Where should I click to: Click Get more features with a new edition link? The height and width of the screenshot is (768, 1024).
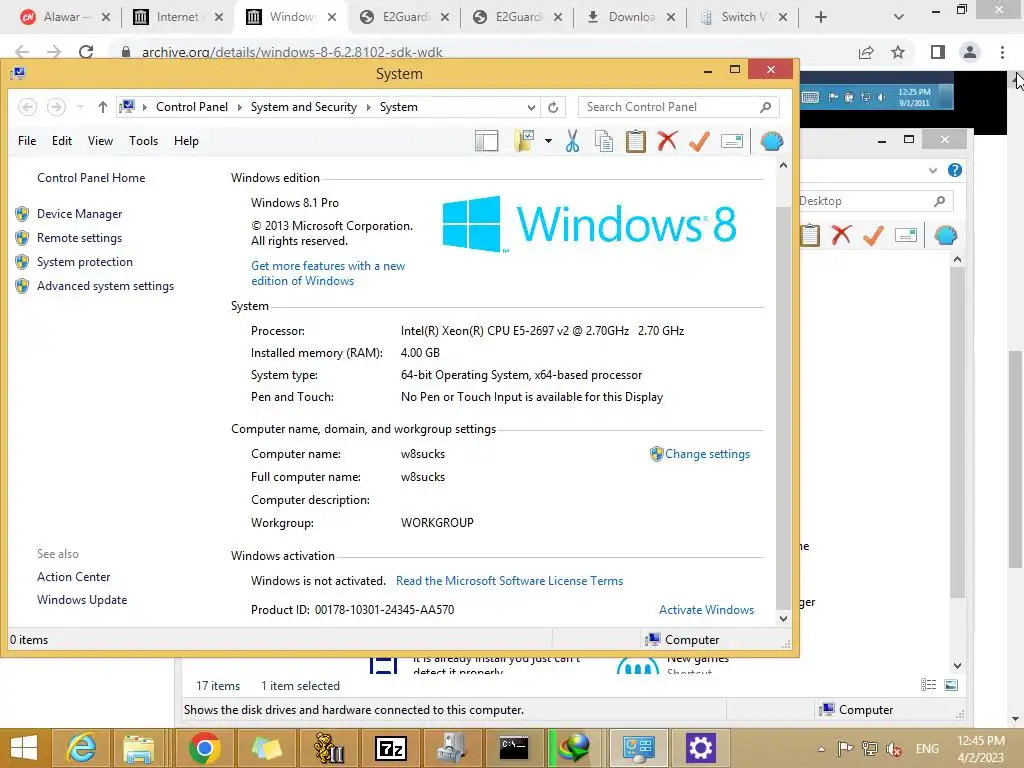pos(328,273)
